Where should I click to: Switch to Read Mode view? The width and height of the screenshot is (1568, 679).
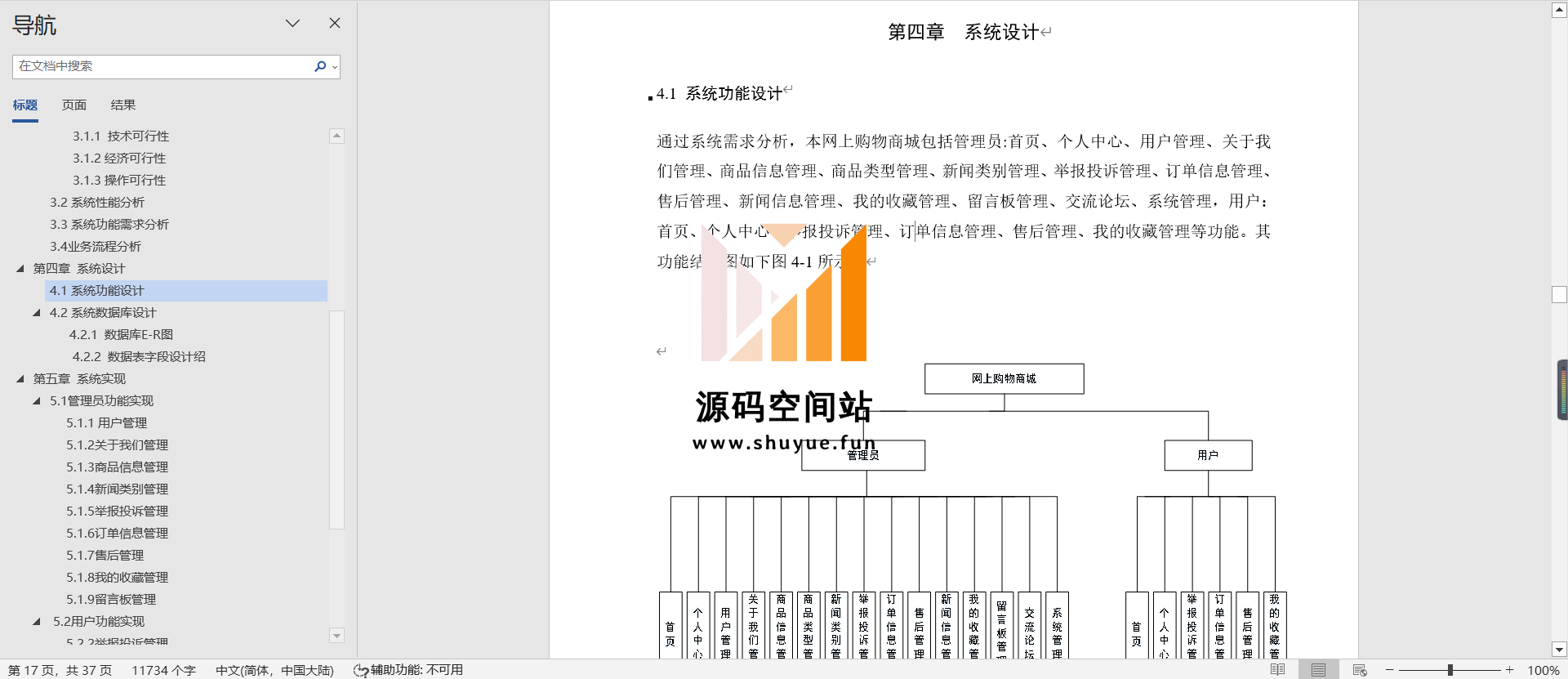coord(1278,670)
